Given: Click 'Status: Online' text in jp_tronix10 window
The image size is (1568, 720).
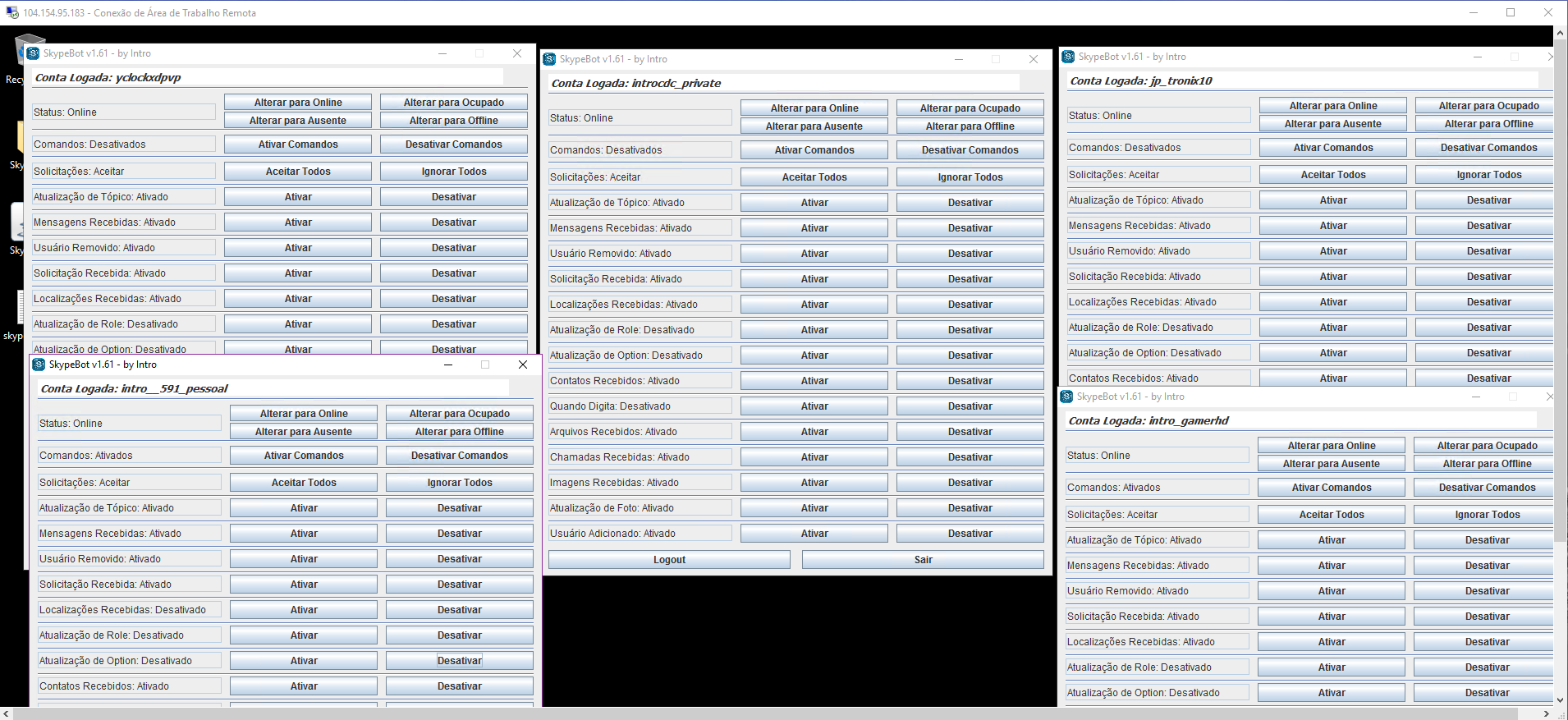Looking at the screenshot, I should pyautogui.click(x=1100, y=116).
